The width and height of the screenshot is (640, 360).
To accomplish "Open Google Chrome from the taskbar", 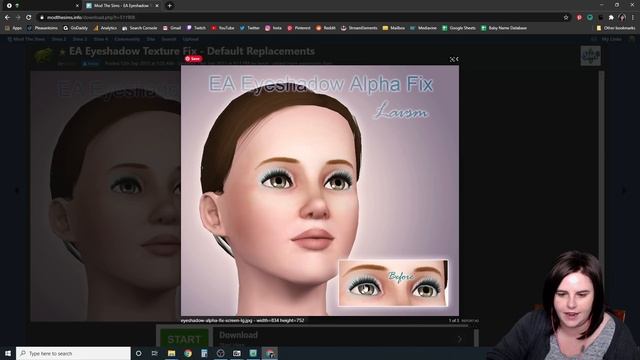I will pos(188,353).
